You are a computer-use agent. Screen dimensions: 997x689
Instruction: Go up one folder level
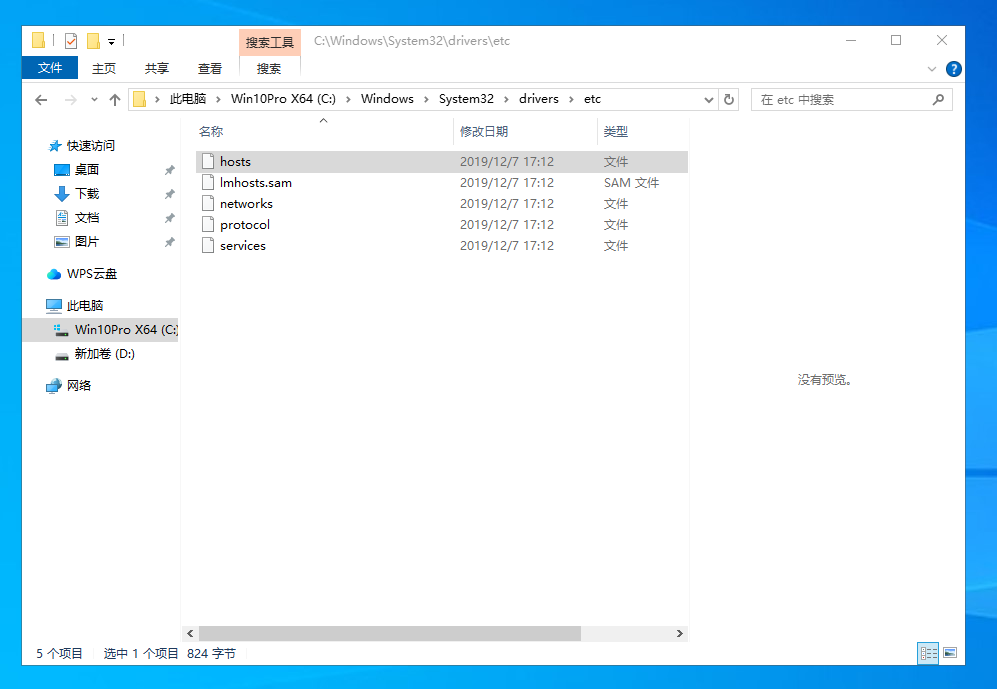tap(115, 100)
